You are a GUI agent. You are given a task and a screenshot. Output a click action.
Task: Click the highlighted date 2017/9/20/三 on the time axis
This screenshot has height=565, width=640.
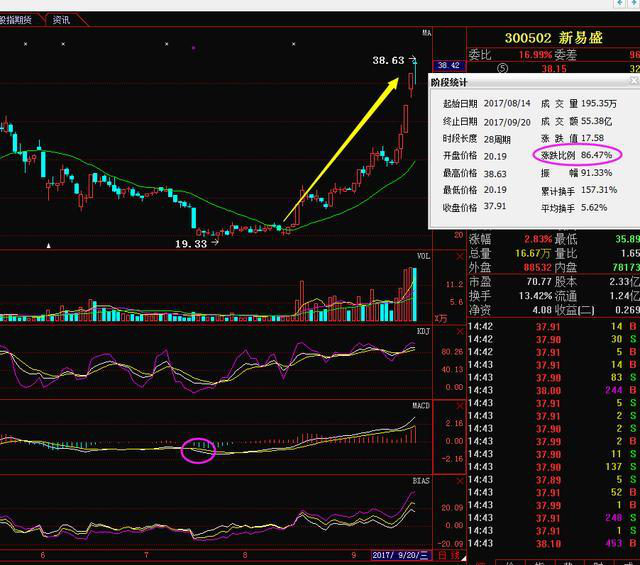[x=400, y=555]
